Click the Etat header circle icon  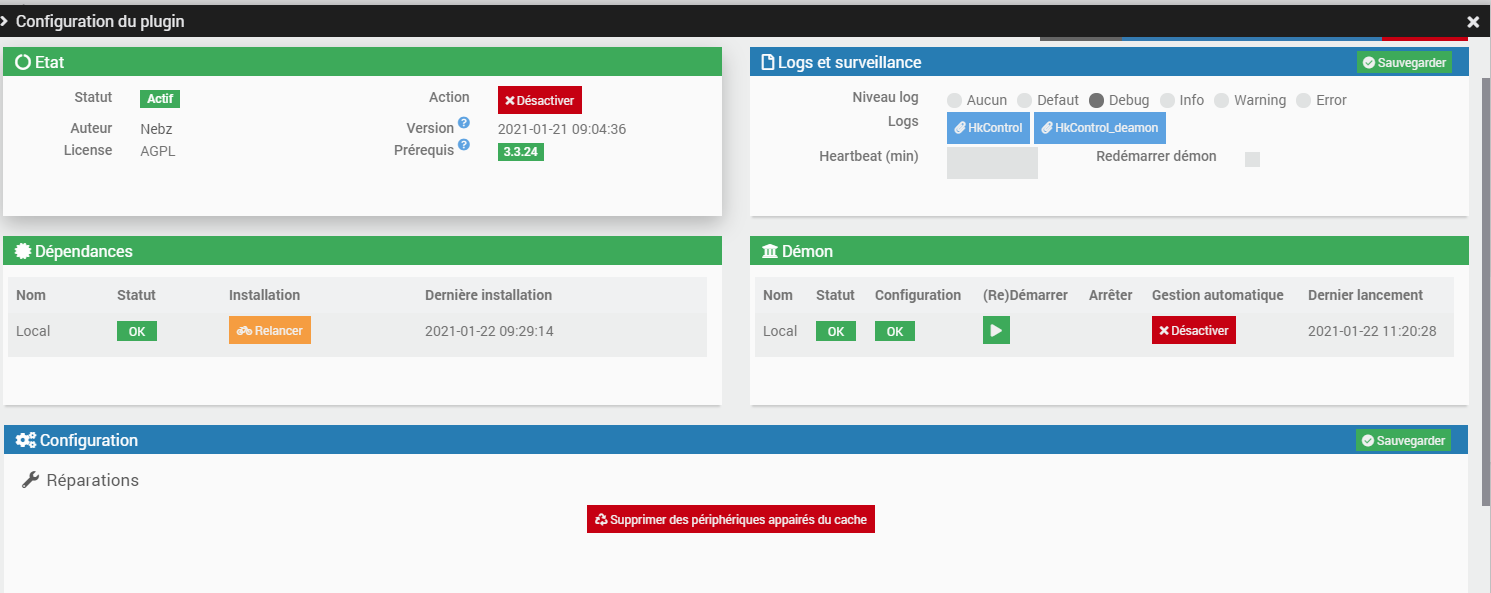click(x=23, y=62)
